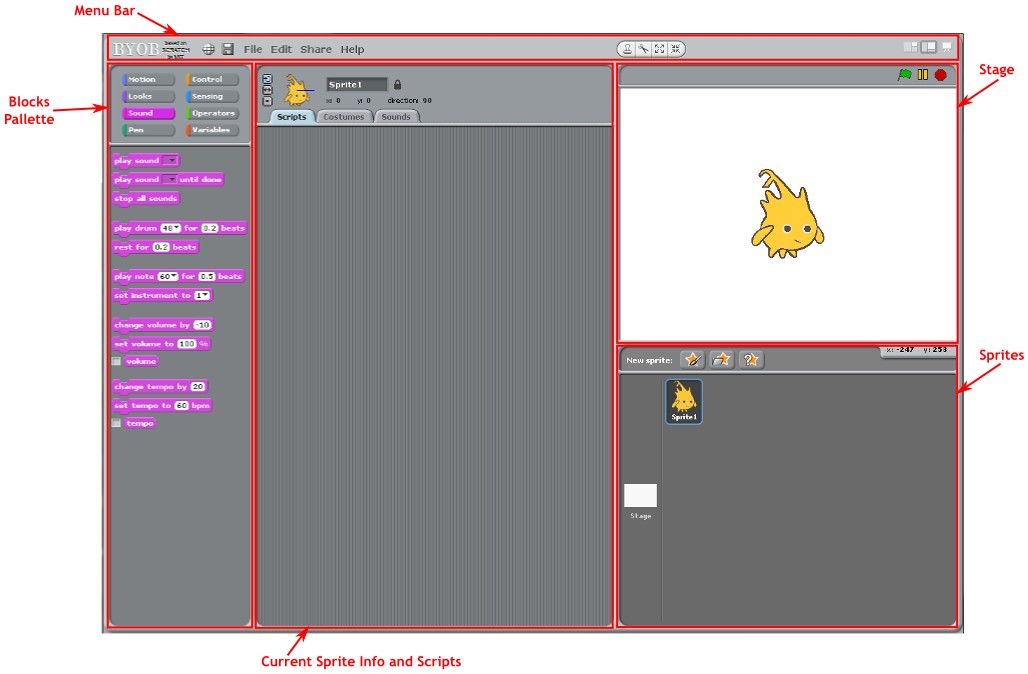Toggle the sprite drag lock icon
This screenshot has height=674, width=1028.
coord(398,85)
